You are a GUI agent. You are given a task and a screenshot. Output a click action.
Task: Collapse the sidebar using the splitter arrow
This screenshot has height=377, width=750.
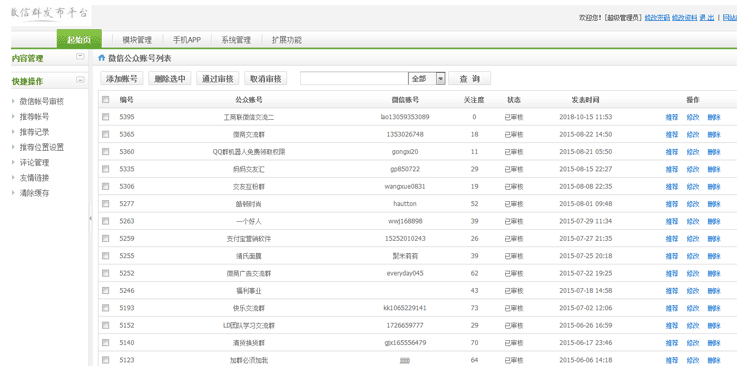click(90, 218)
